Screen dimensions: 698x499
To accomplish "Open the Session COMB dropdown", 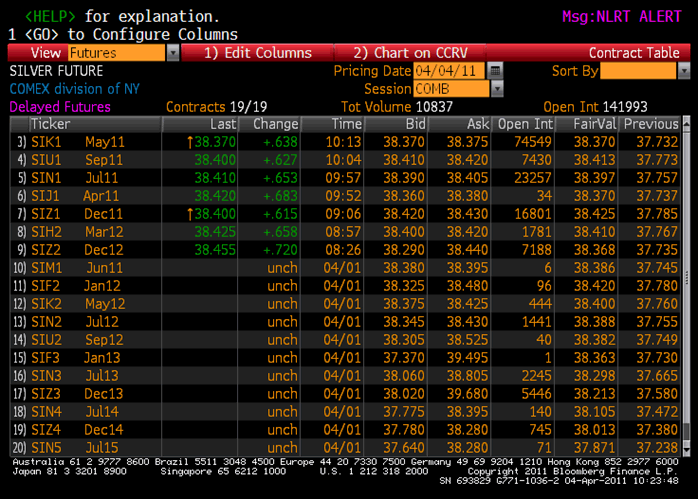I will pos(496,89).
